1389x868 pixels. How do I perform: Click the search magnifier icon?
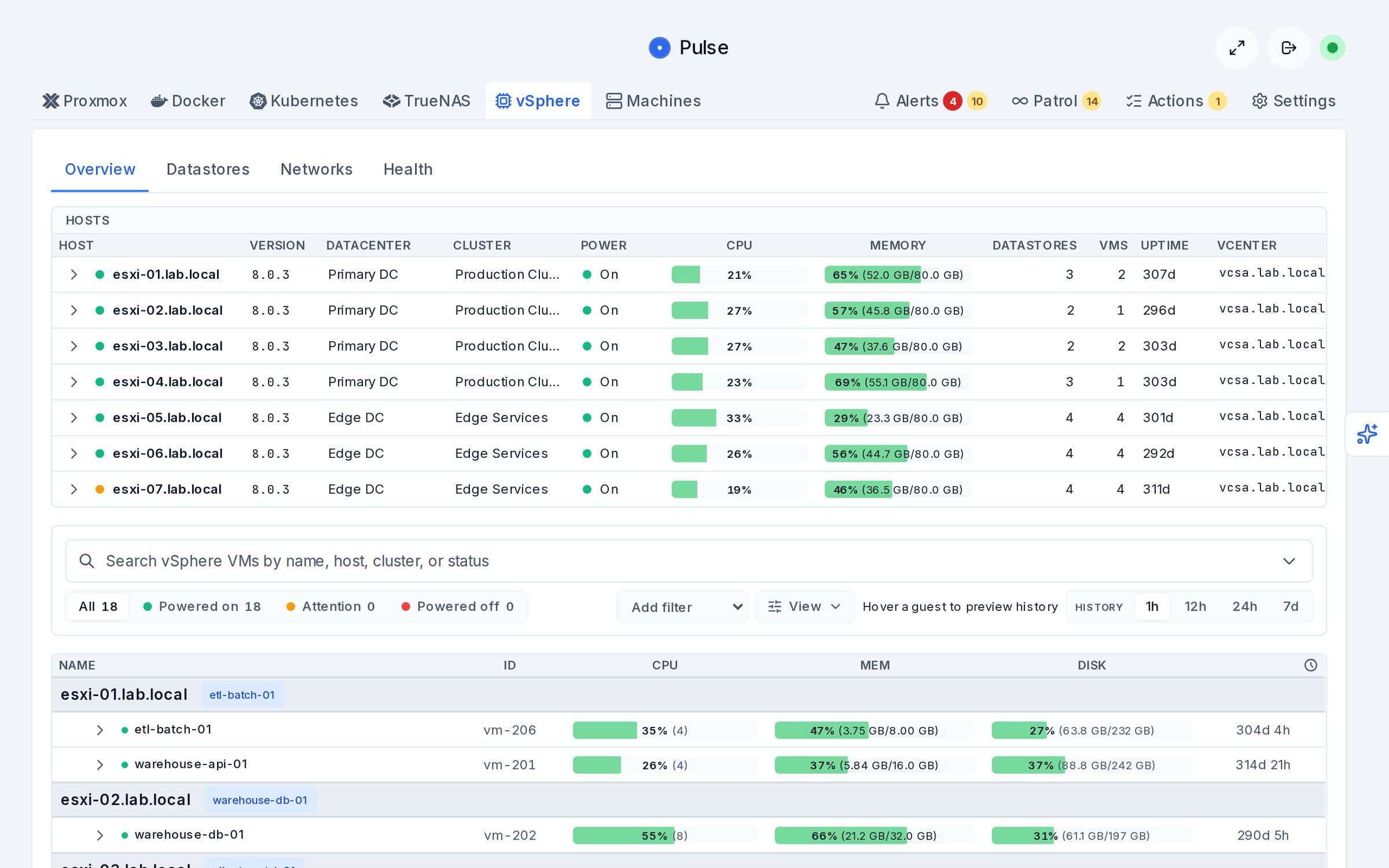point(87,561)
